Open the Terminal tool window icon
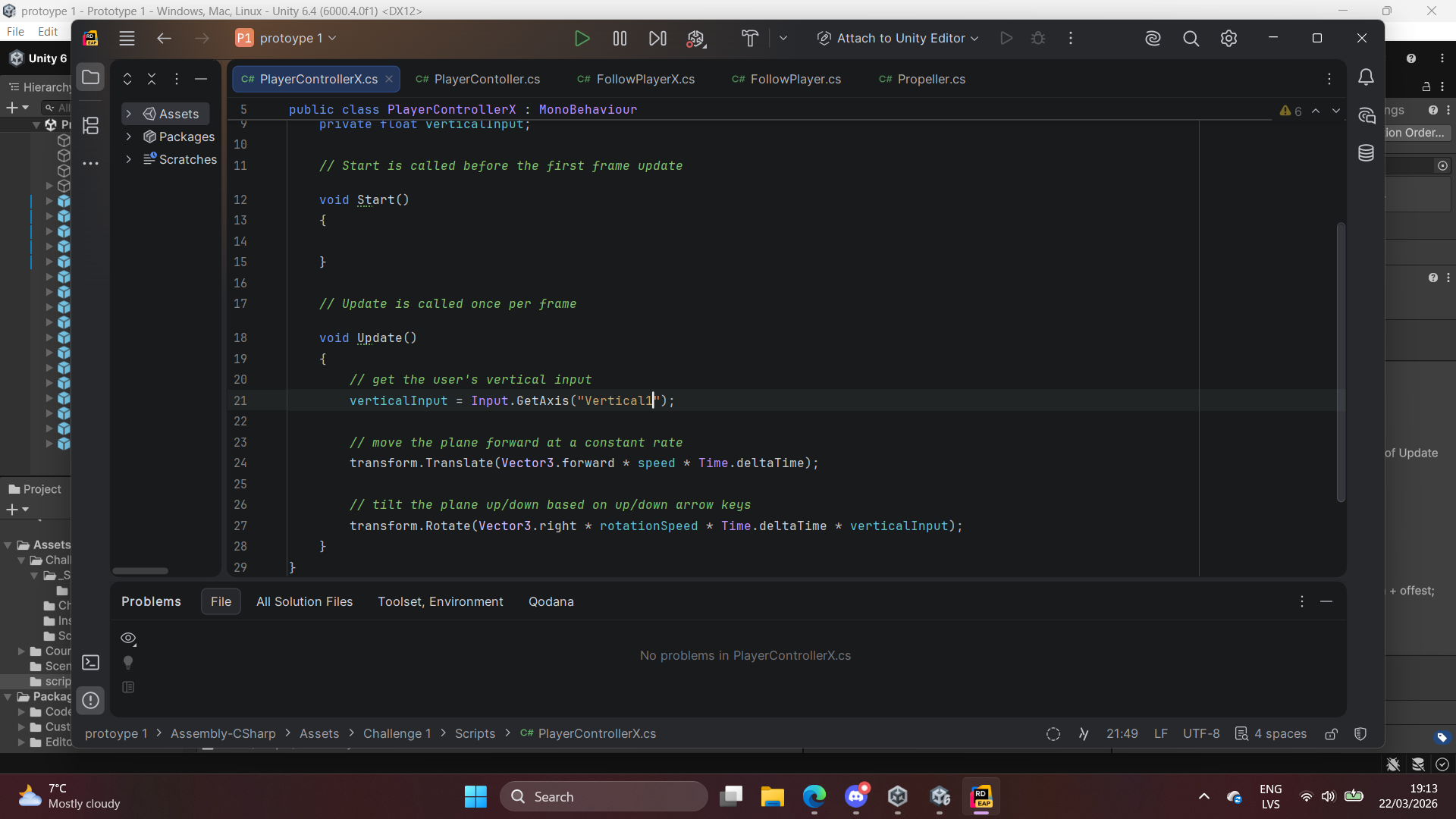Viewport: 1456px width, 819px height. click(90, 663)
